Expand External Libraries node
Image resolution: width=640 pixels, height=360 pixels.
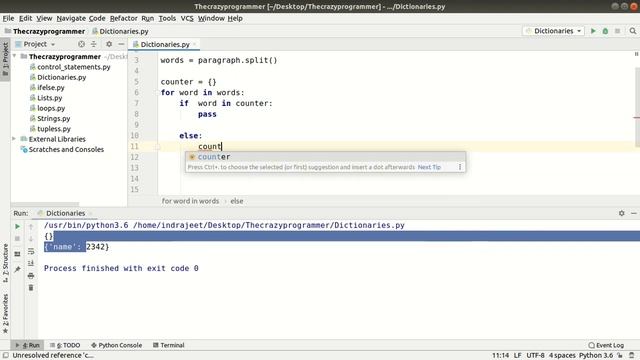click(x=14, y=139)
